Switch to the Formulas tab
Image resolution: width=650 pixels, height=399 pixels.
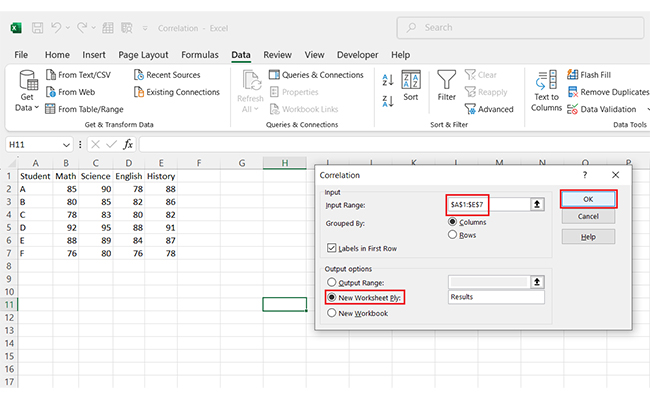(x=200, y=55)
